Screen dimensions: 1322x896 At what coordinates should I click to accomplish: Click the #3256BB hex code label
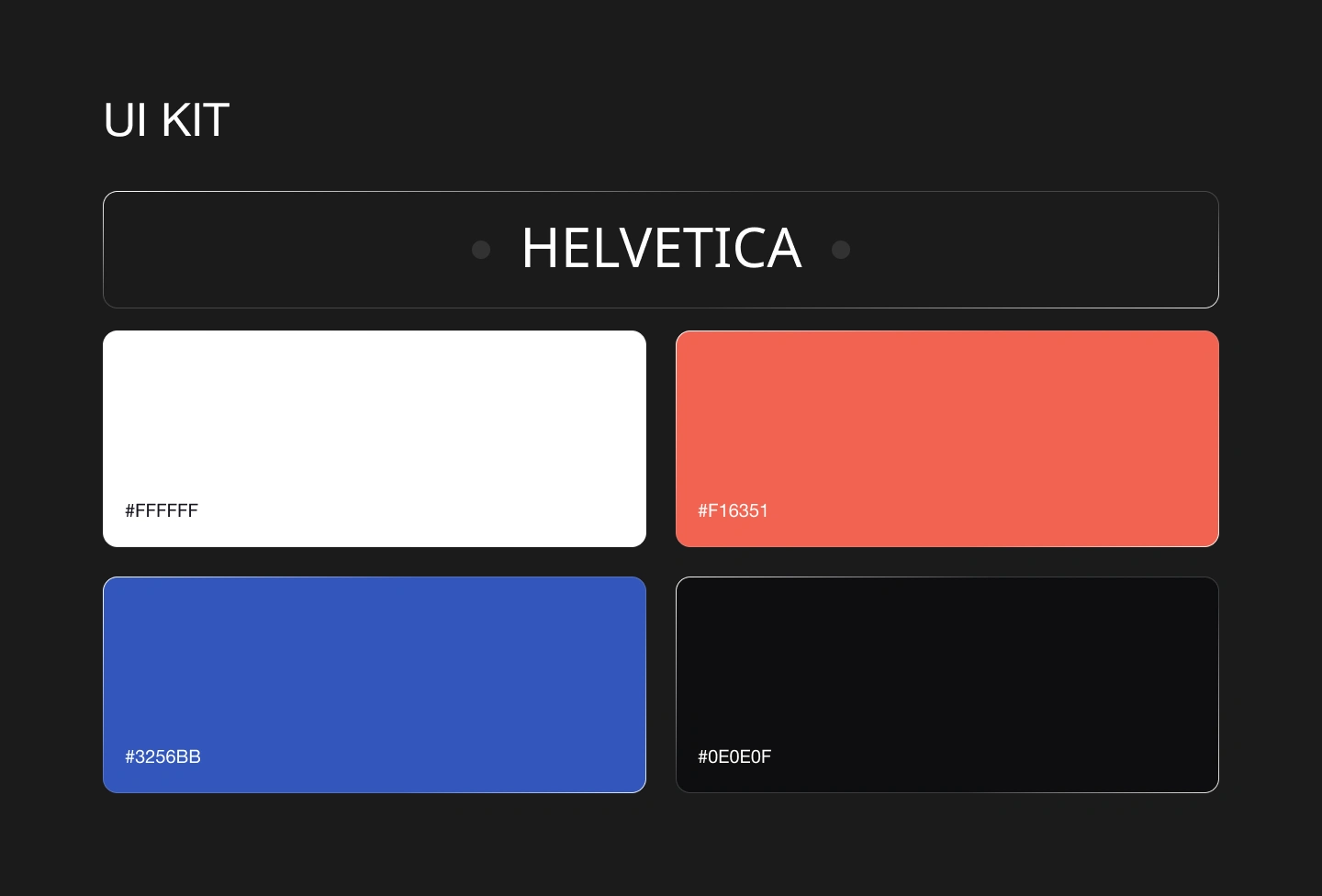point(162,756)
